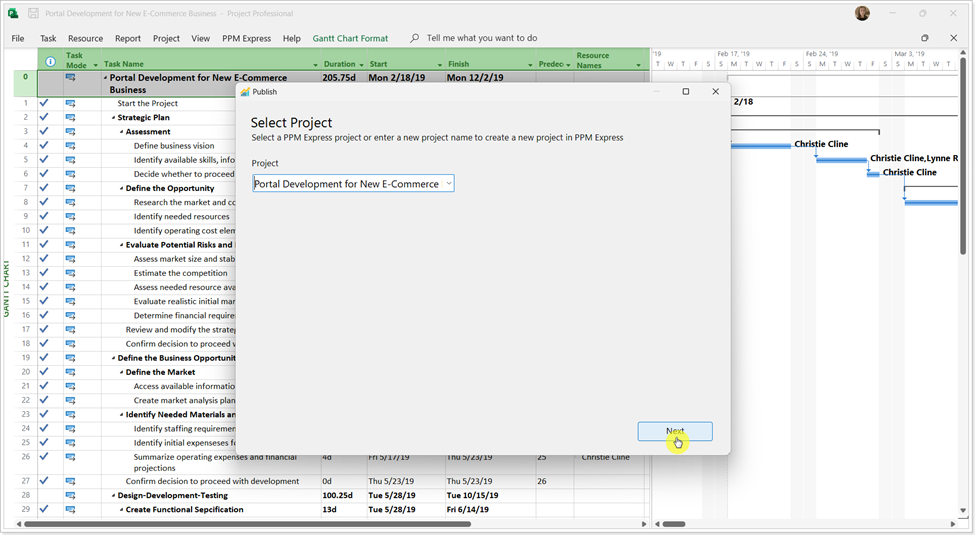Viewport: 975px width, 535px height.
Task: Click the 2/18 milestone label in Gantt
Action: click(x=743, y=101)
